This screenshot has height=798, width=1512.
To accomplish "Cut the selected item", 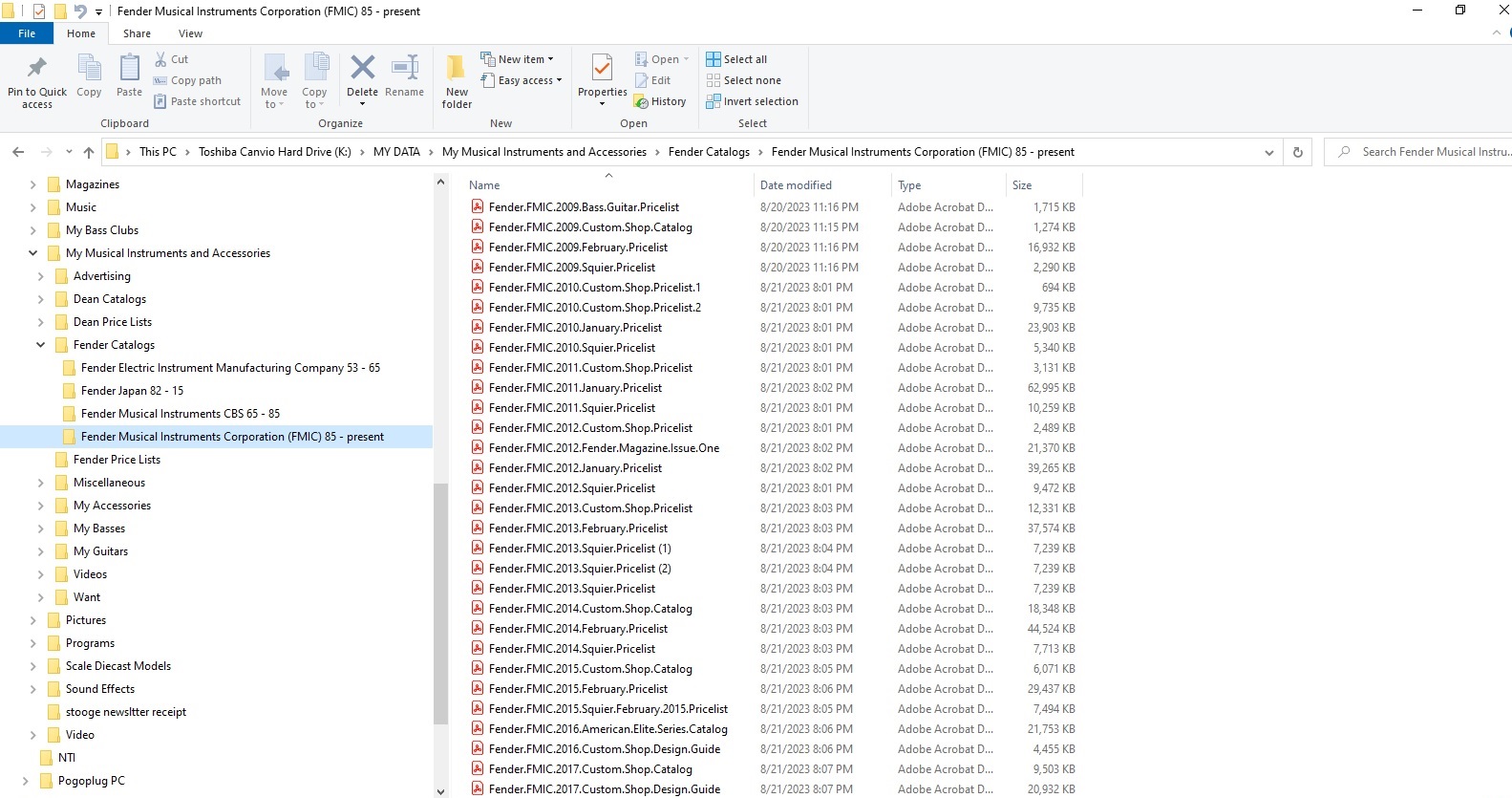I will click(x=172, y=59).
